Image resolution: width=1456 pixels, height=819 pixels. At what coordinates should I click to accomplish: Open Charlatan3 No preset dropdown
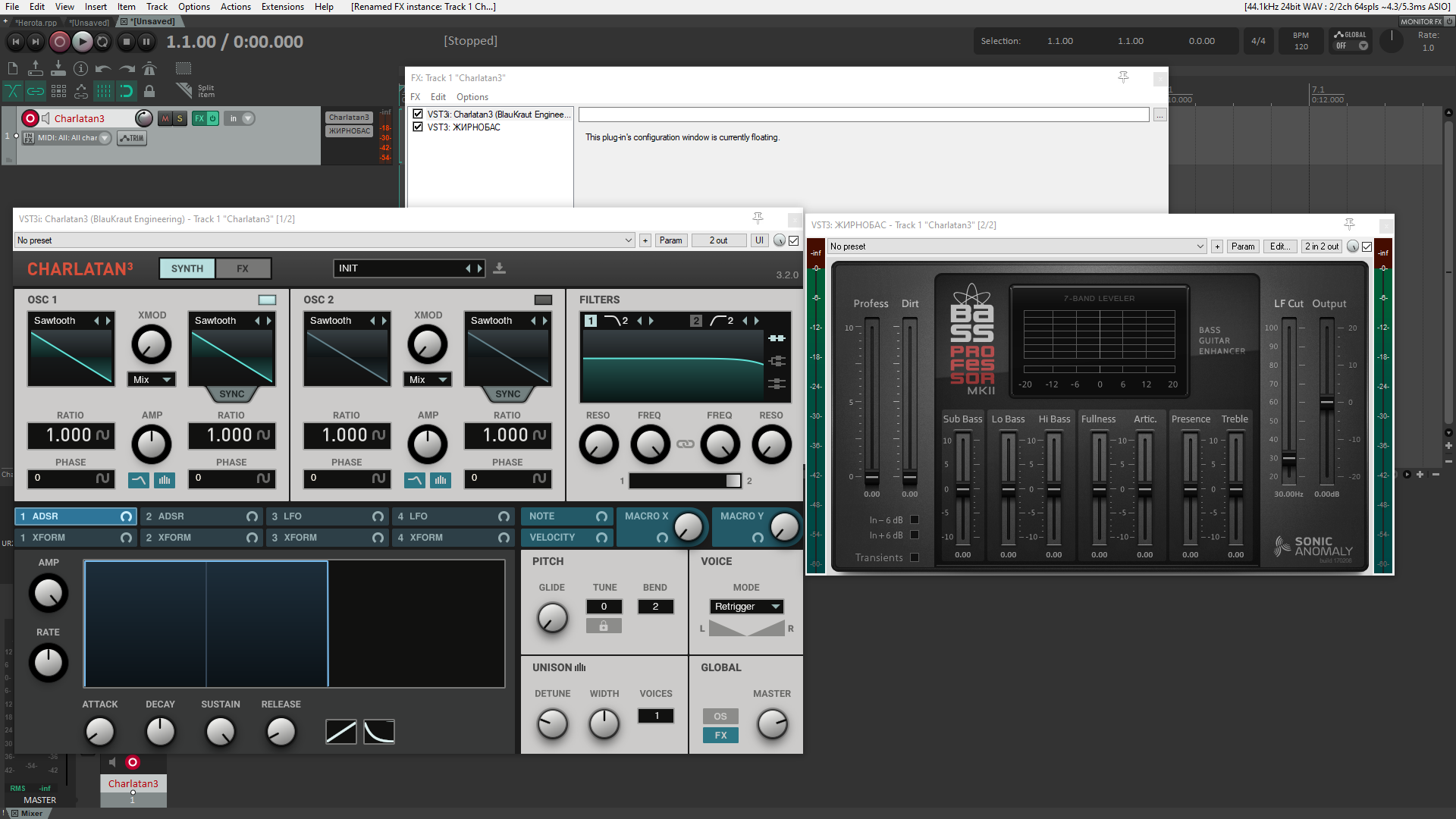[325, 240]
